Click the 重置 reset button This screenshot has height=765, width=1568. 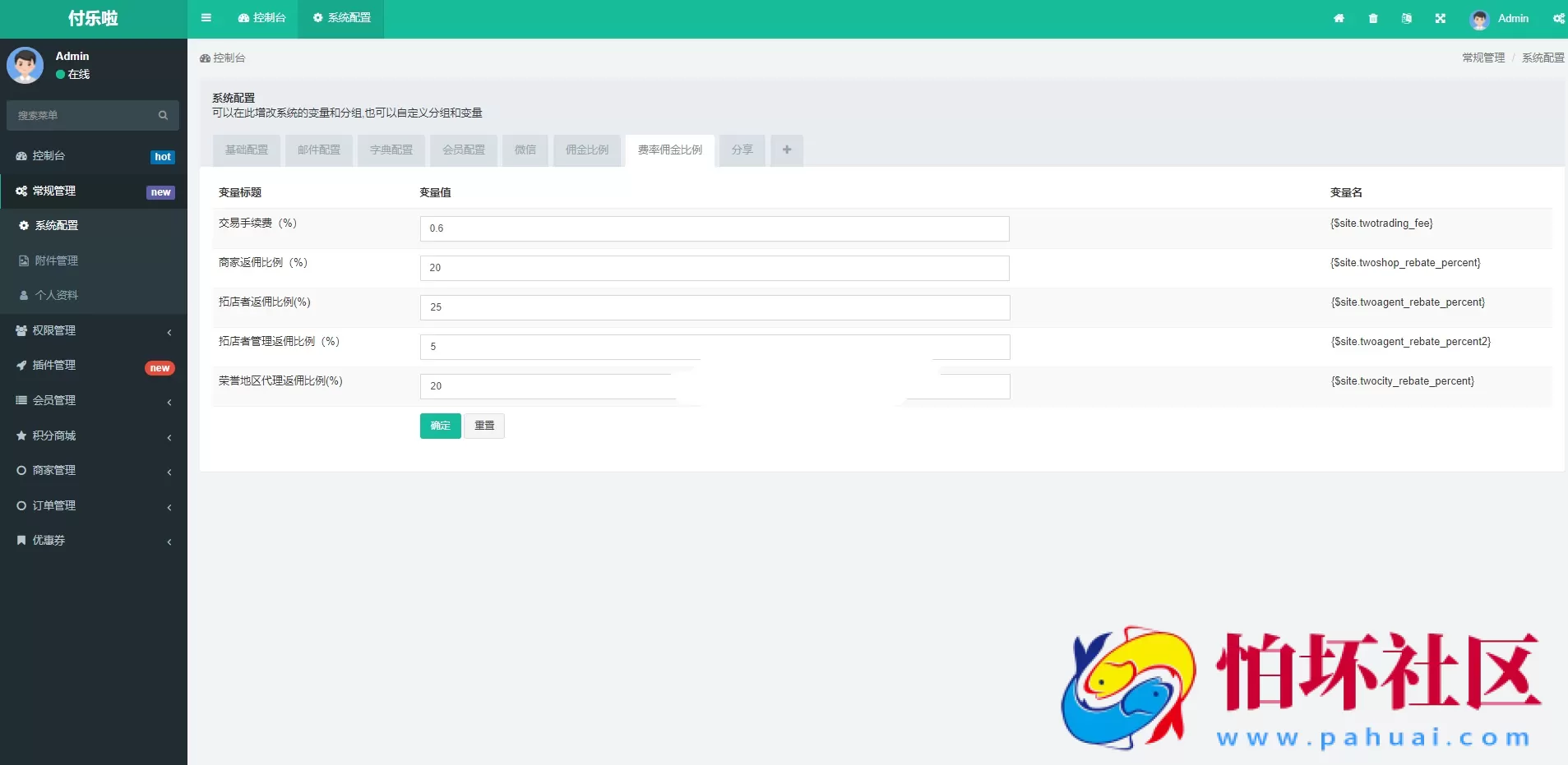point(484,426)
